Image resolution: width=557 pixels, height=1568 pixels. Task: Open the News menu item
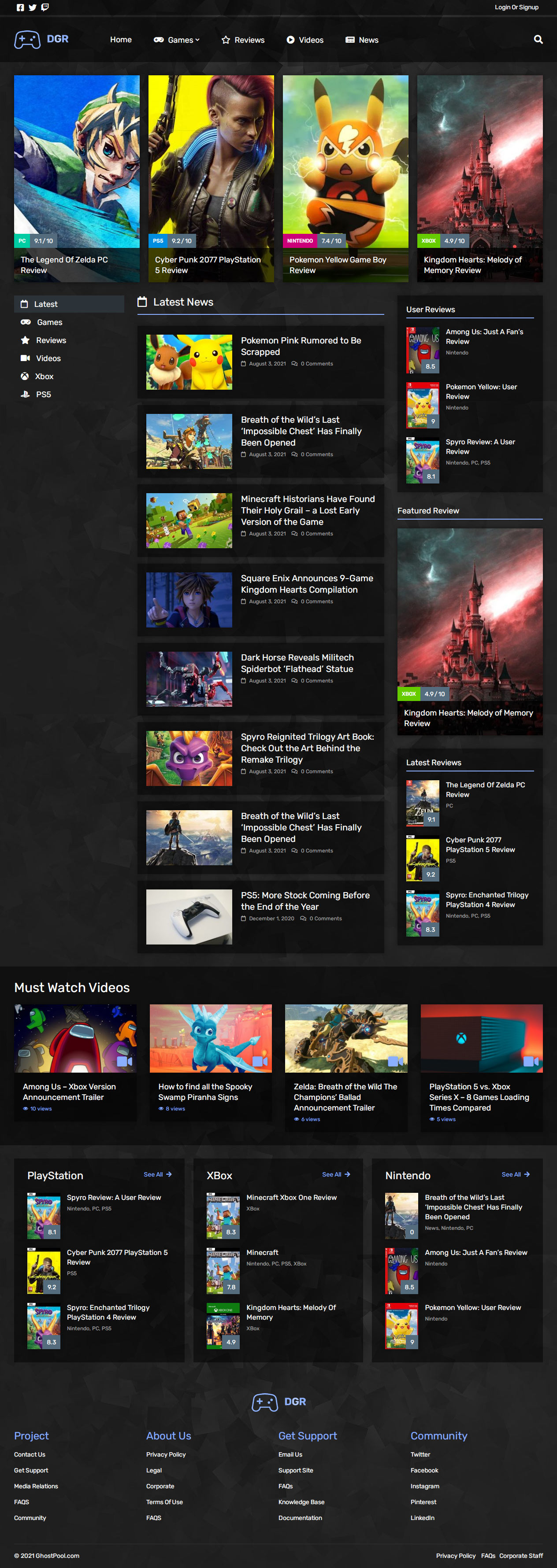[x=362, y=40]
